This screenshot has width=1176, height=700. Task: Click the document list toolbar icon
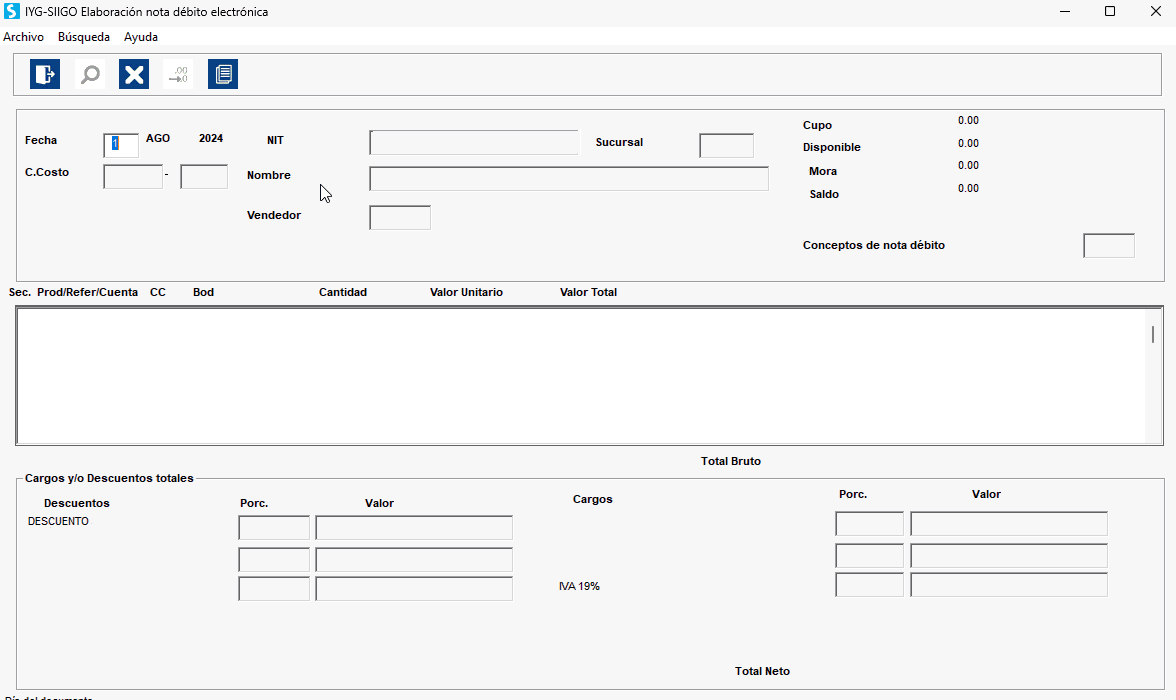point(223,74)
